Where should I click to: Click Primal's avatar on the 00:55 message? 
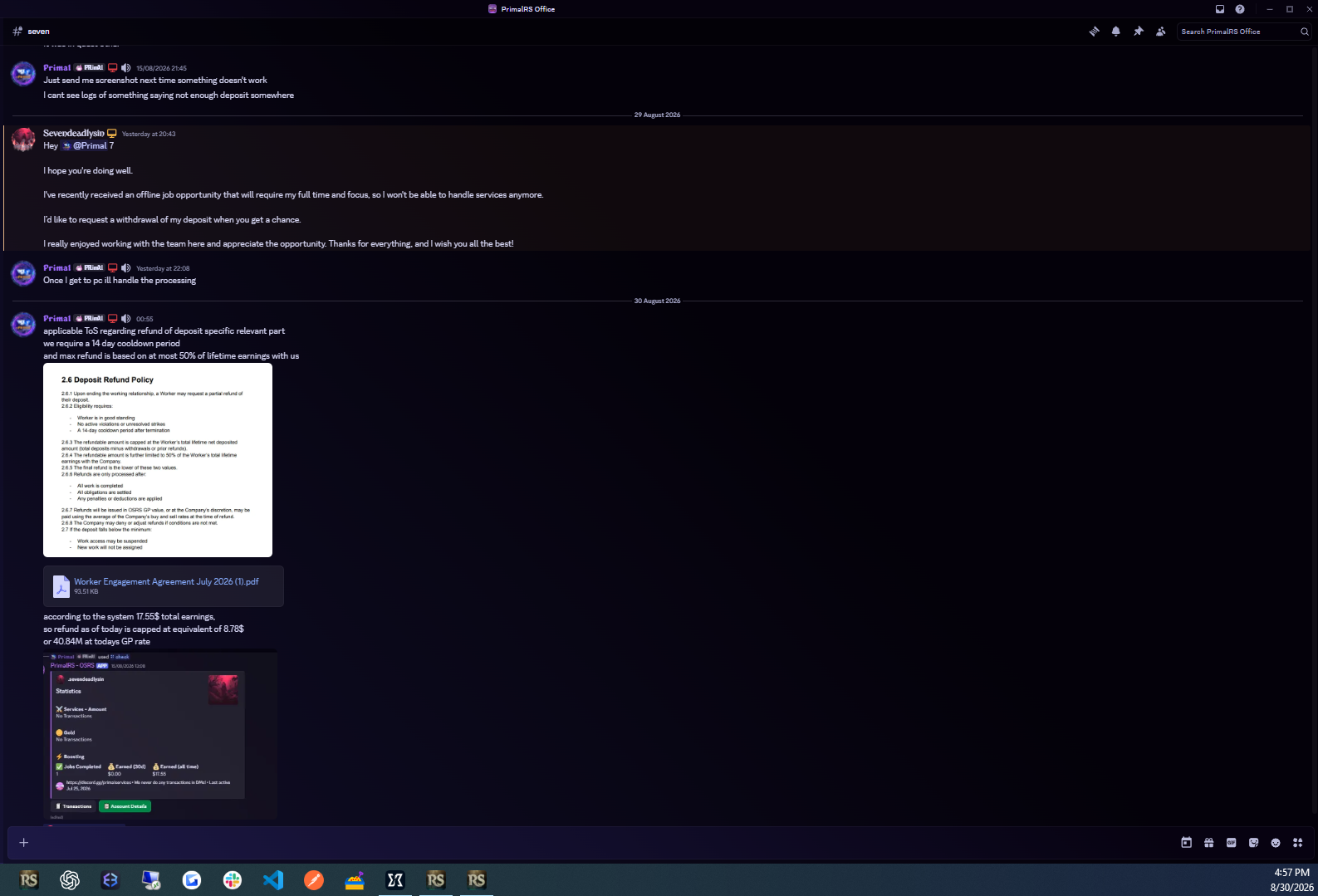tap(23, 325)
